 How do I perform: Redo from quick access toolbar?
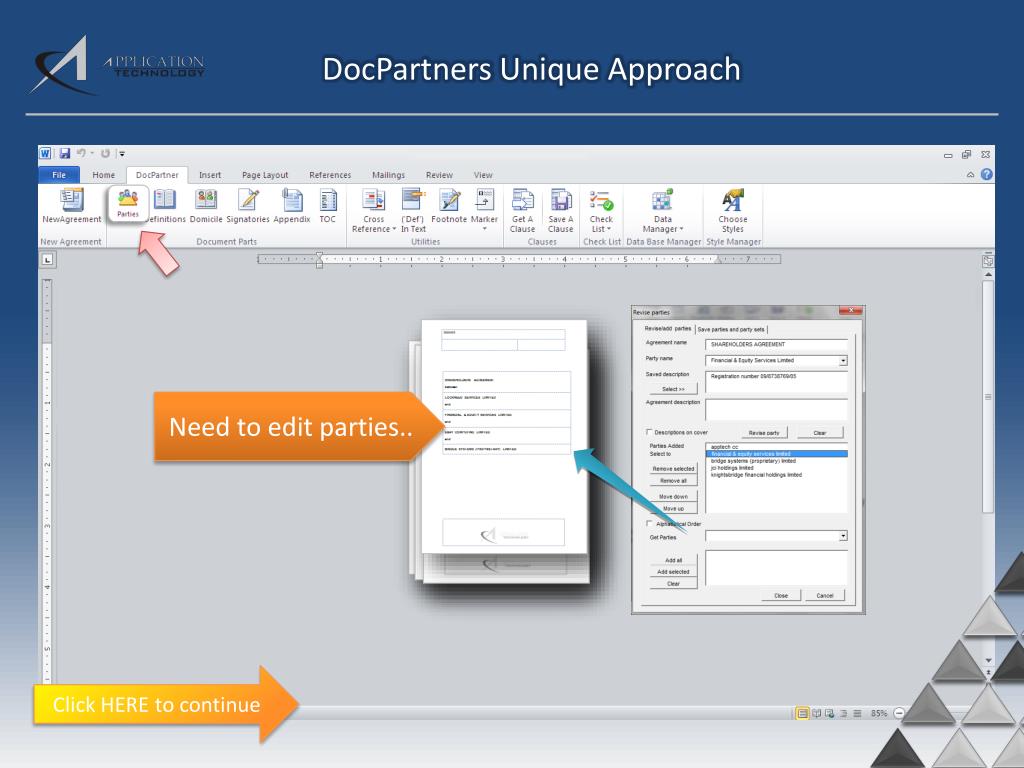[105, 153]
